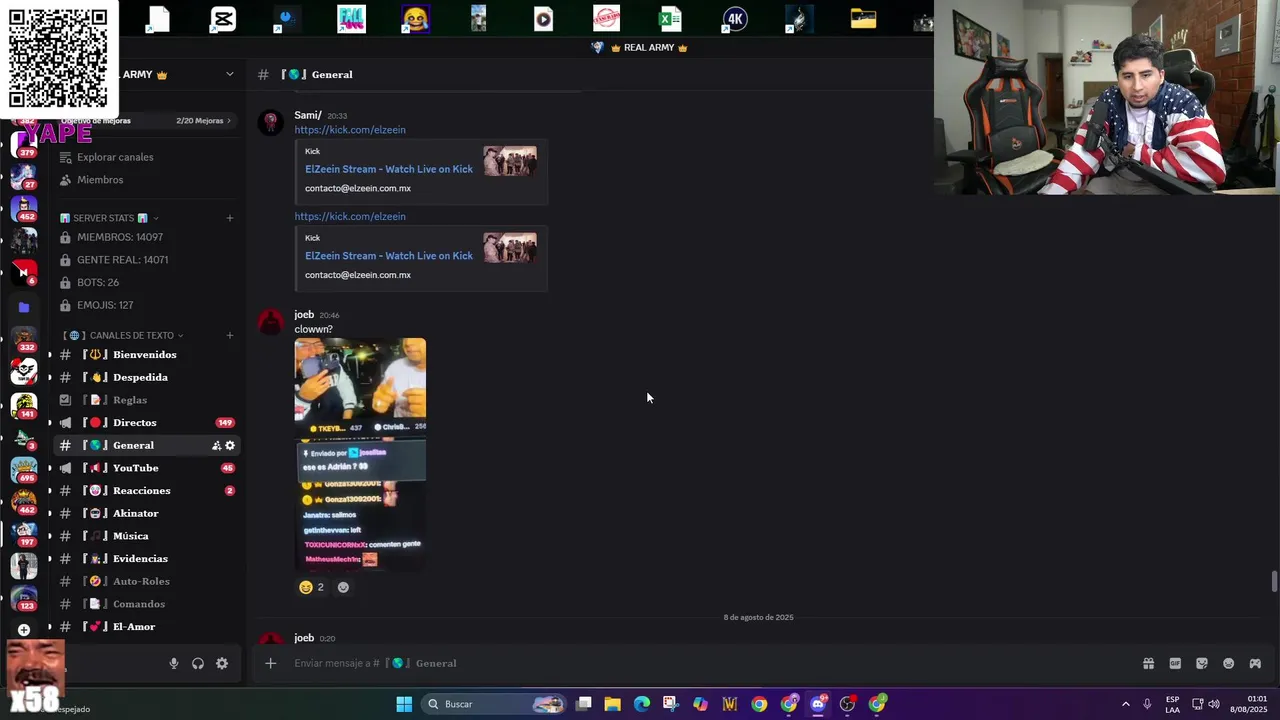This screenshot has height=720, width=1280.
Task: Mute the microphone in the user panel
Action: point(173,663)
